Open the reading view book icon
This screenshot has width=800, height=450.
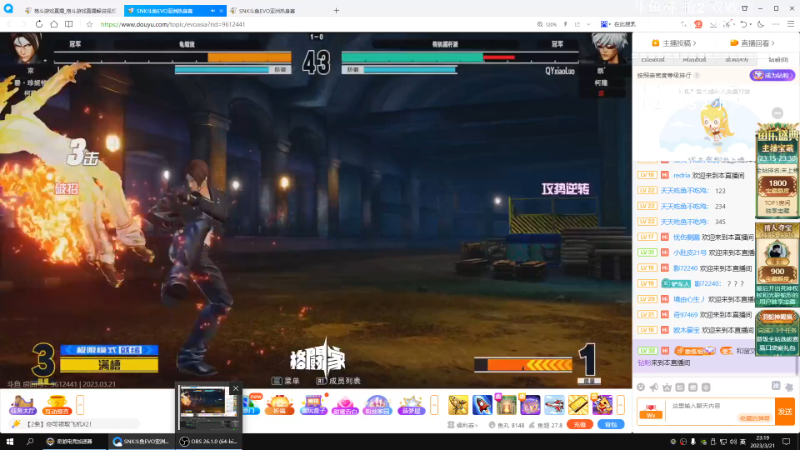tap(69, 24)
